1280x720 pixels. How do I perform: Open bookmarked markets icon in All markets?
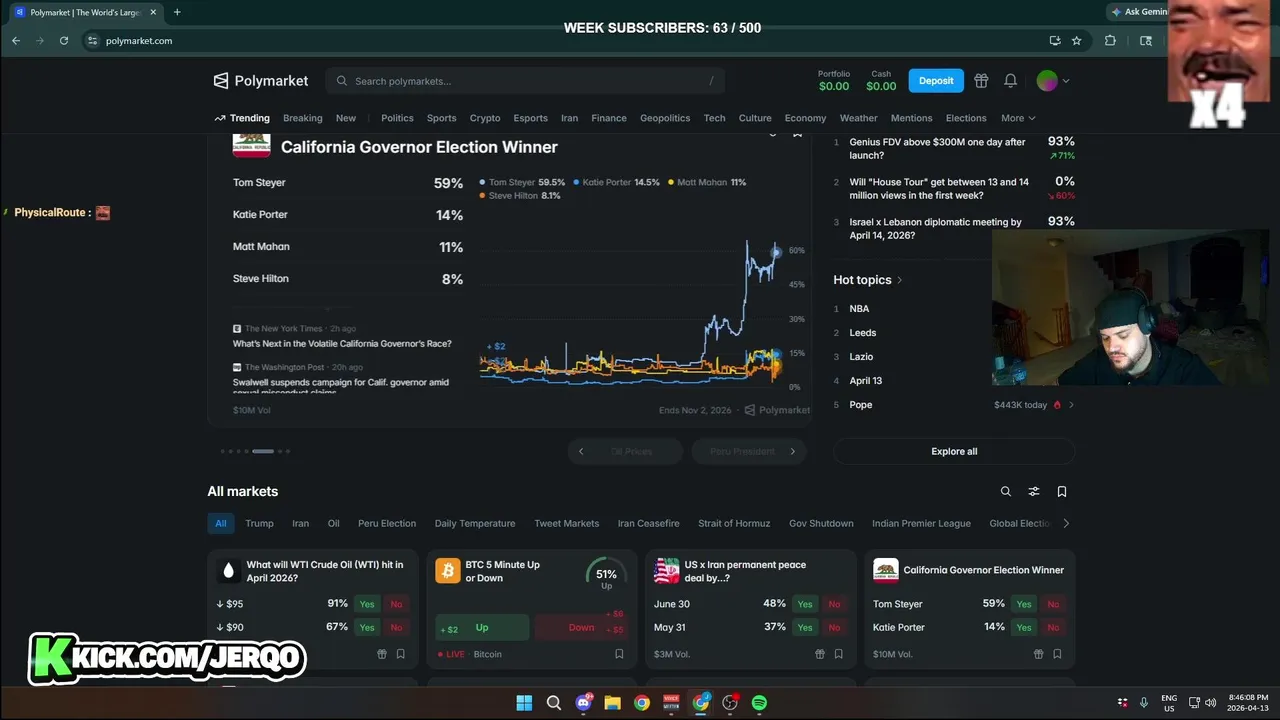(1062, 491)
